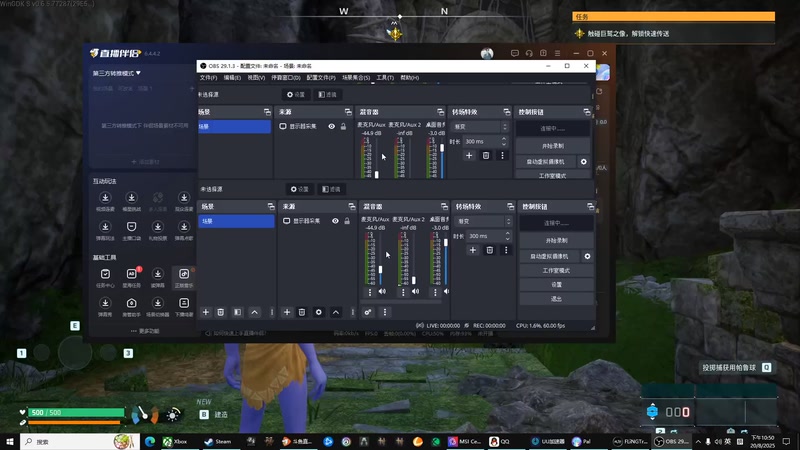The height and width of the screenshot is (450, 800).
Task: Select 场景 item in lower Scenes dock
Action: (236, 221)
